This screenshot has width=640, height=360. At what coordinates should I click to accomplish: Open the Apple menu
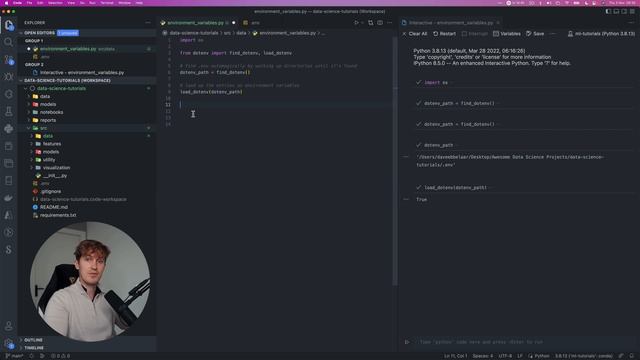pyautogui.click(x=6, y=3)
